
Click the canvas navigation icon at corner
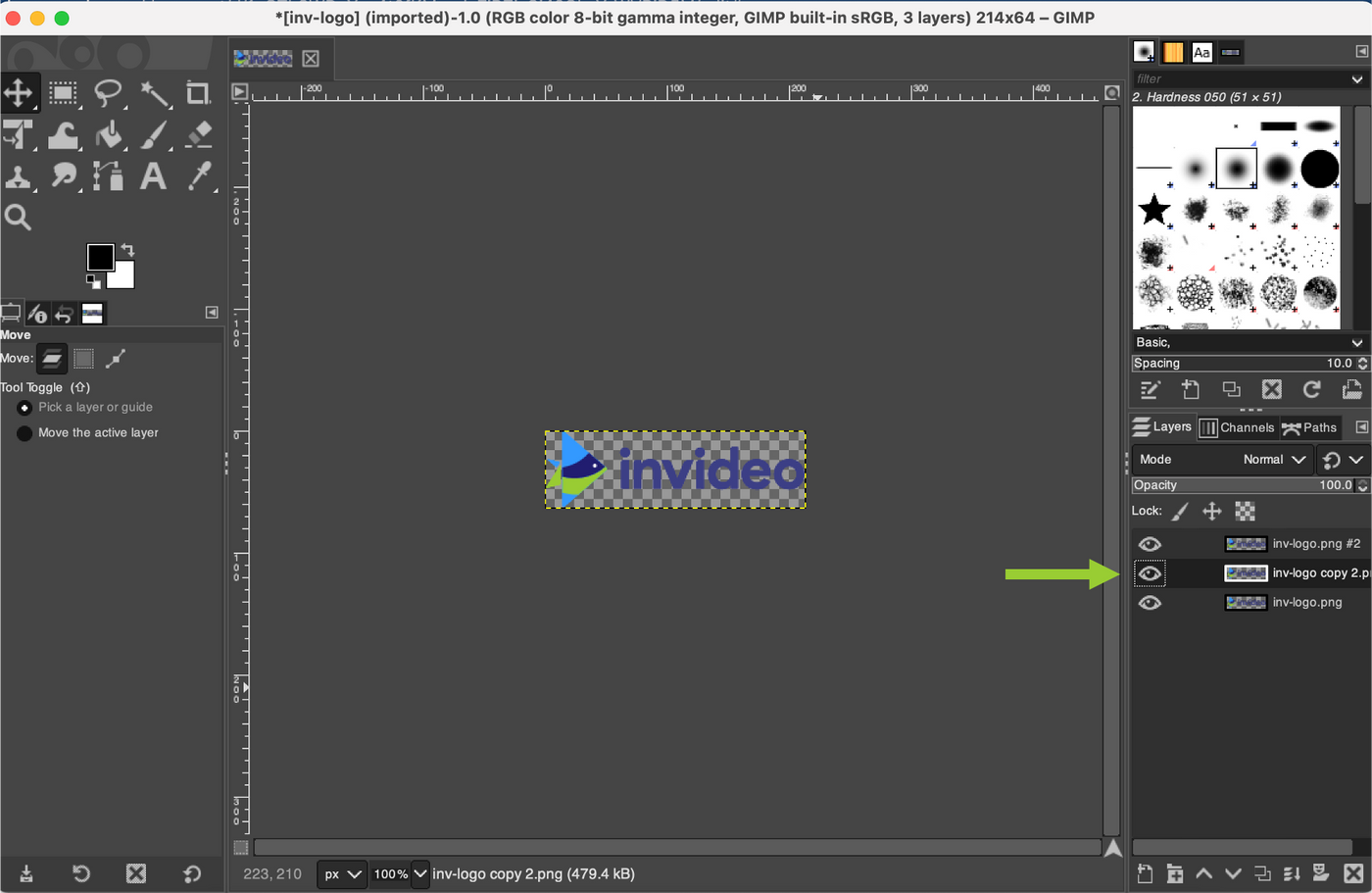click(1112, 848)
